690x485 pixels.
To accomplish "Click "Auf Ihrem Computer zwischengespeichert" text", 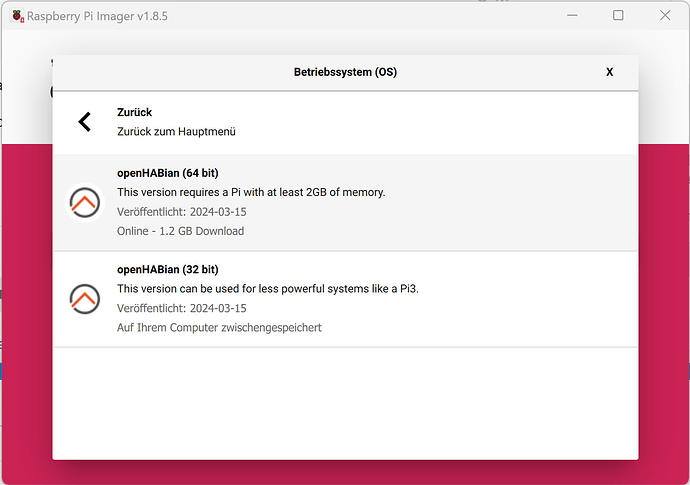I will tap(219, 327).
